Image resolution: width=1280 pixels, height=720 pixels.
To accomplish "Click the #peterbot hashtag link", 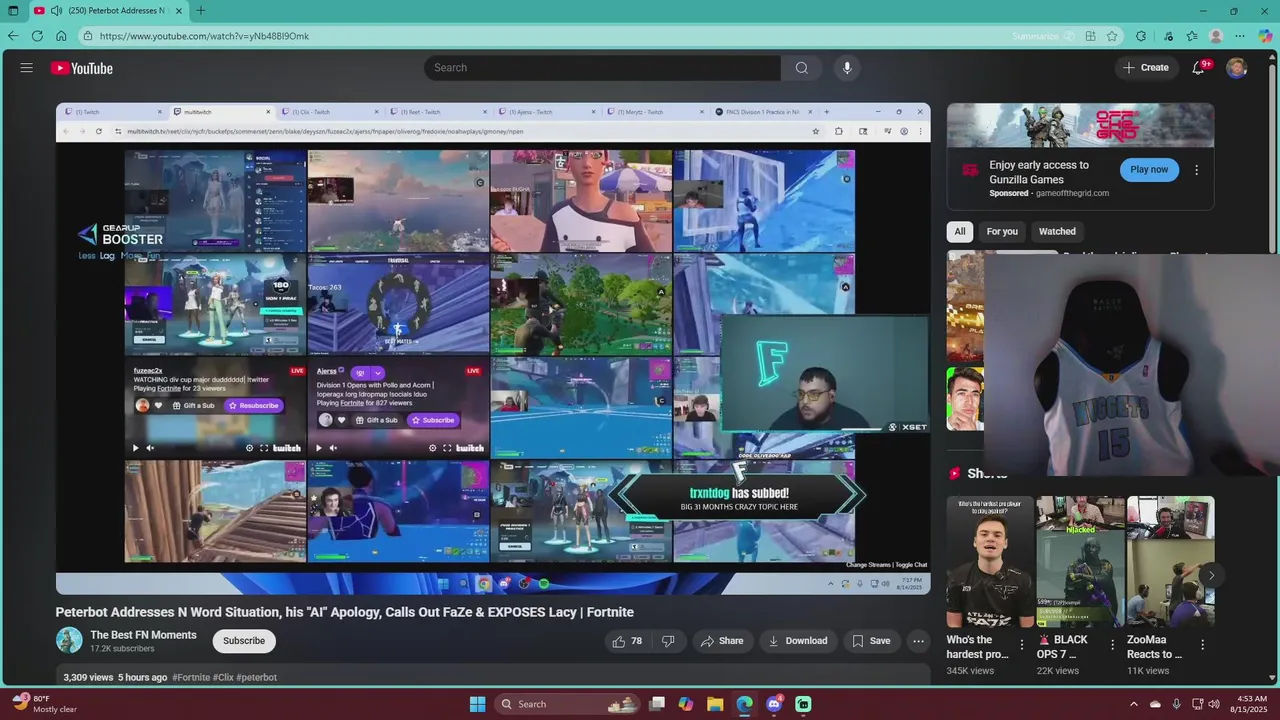I will tap(257, 677).
